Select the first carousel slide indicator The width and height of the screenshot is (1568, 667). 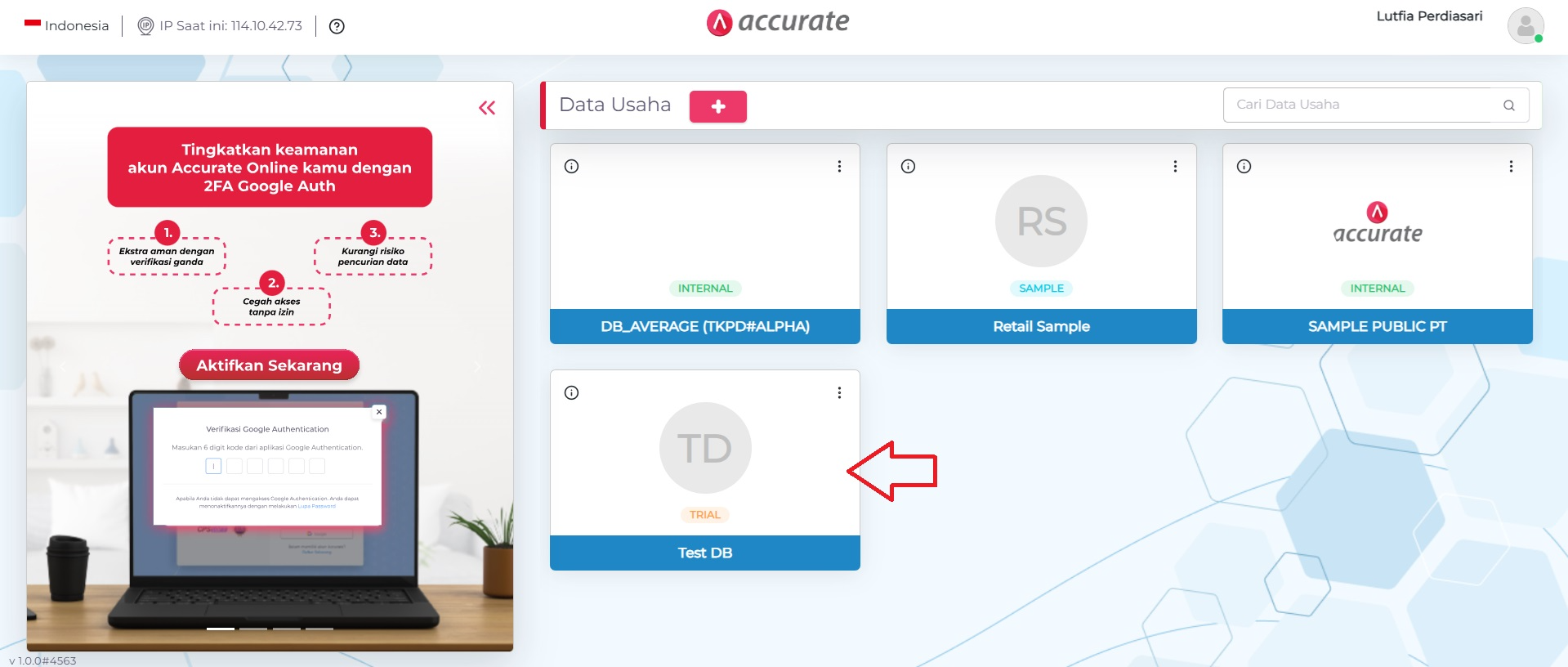pyautogui.click(x=221, y=629)
